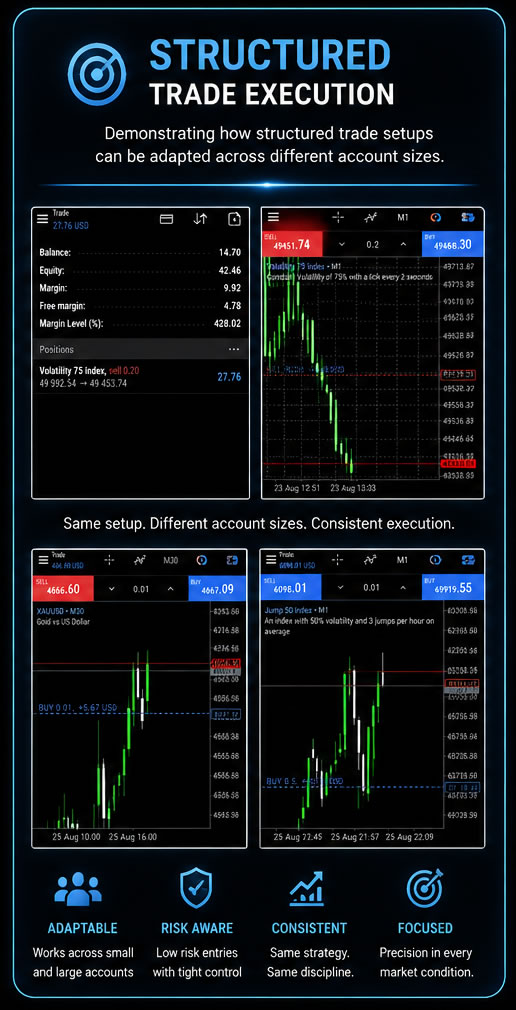Tap BUY 0.01 +5.67 USD order line label
Image resolution: width=516 pixels, height=1010 pixels.
[77, 707]
